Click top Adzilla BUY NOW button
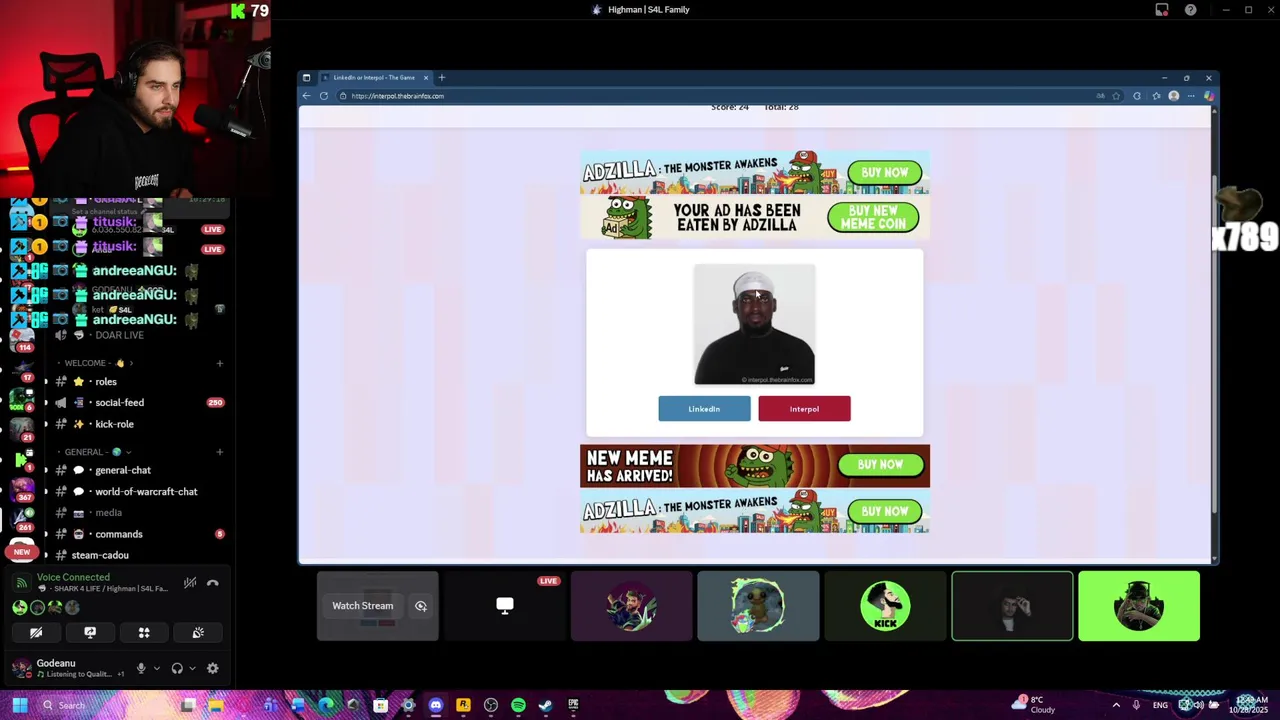1280x720 pixels. click(x=884, y=172)
